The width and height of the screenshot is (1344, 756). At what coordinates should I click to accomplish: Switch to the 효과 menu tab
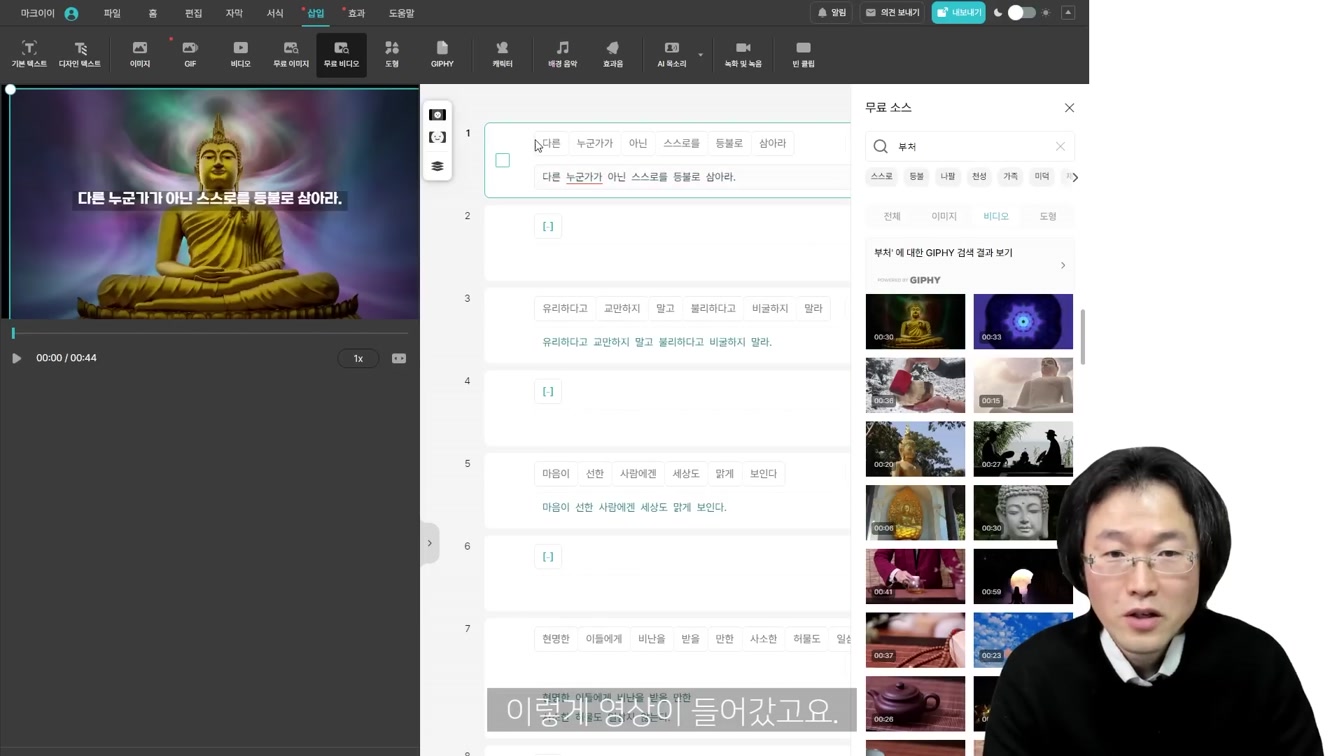(356, 14)
